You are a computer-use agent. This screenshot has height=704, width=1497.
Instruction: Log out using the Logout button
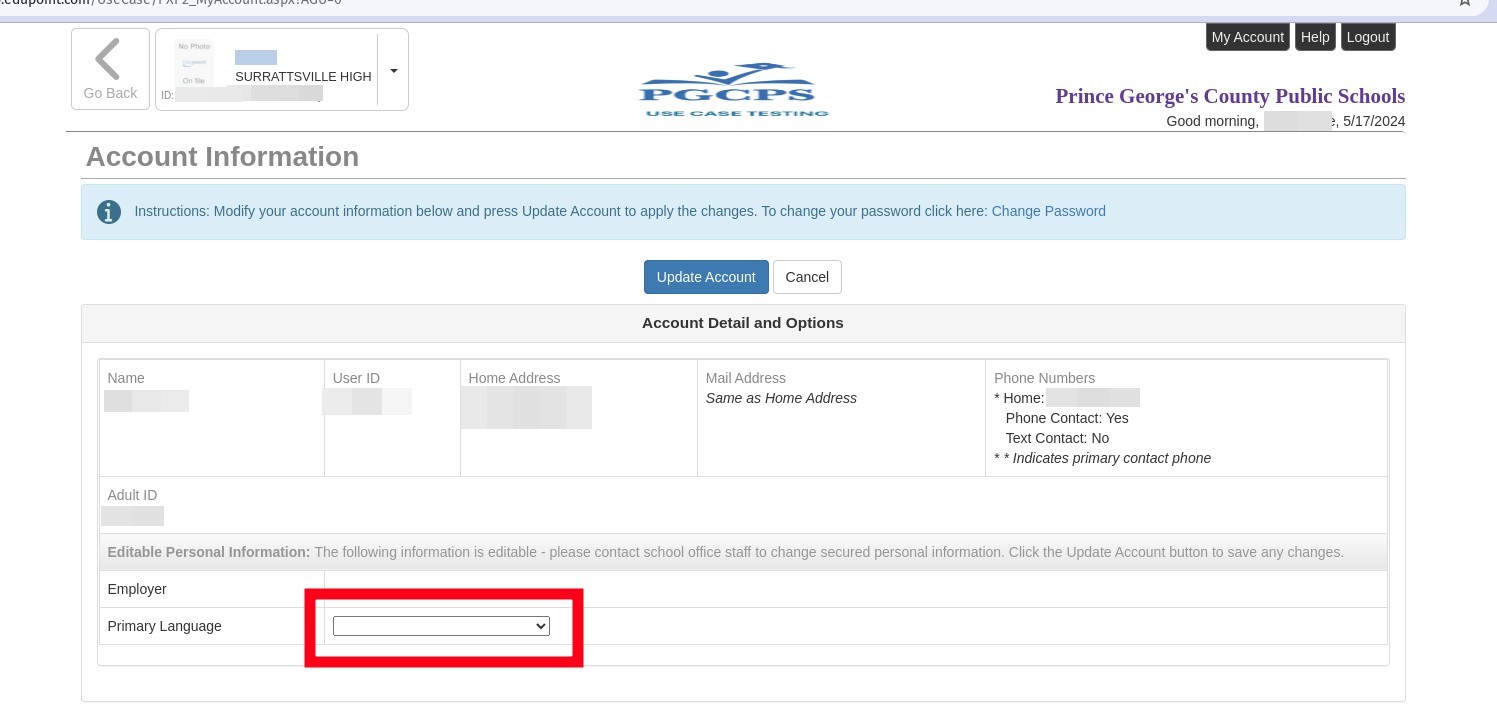pos(1367,37)
